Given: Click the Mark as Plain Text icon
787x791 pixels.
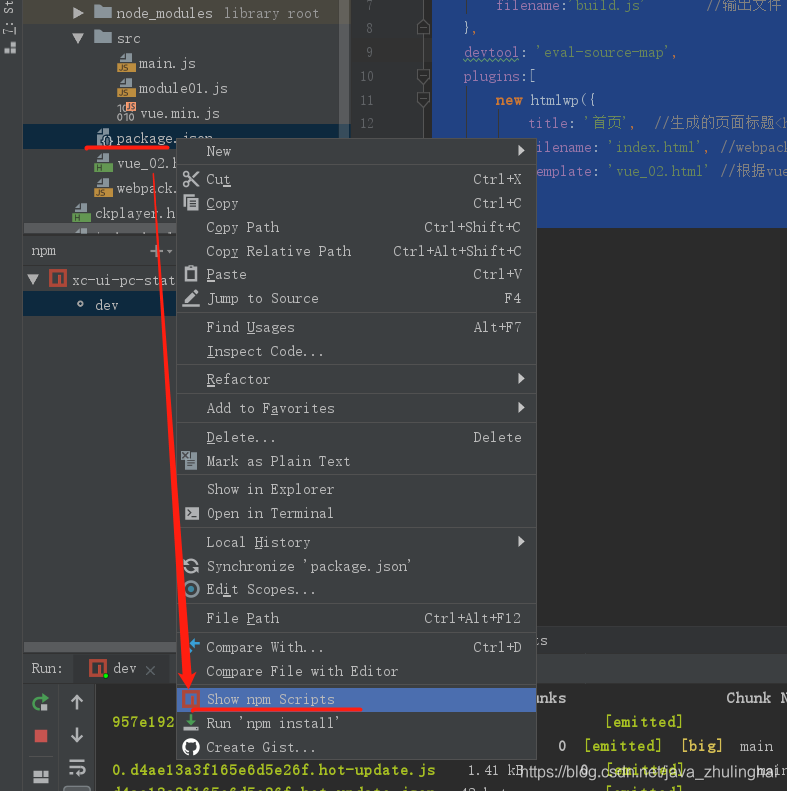Looking at the screenshot, I should [x=190, y=461].
